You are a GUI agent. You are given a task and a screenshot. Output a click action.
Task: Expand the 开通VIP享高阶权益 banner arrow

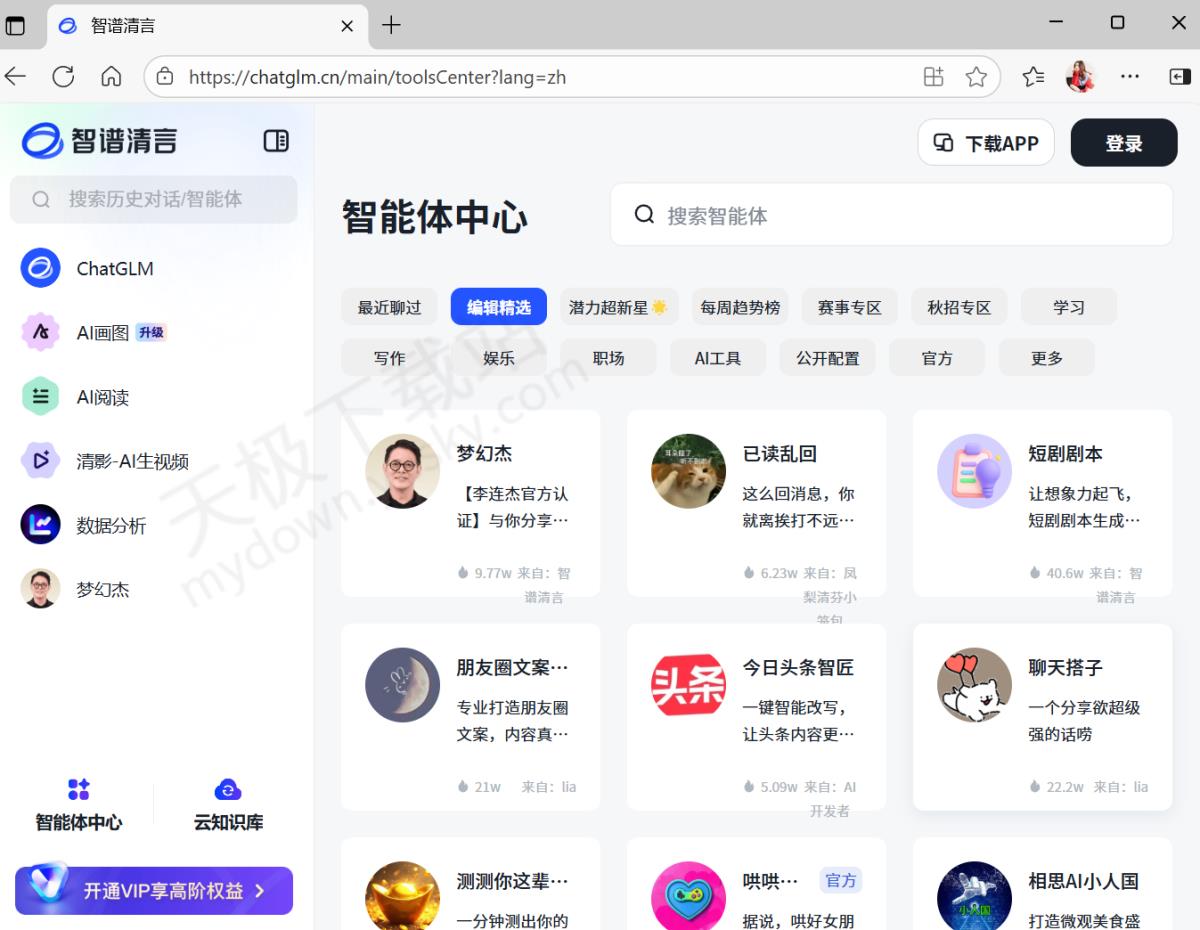260,891
